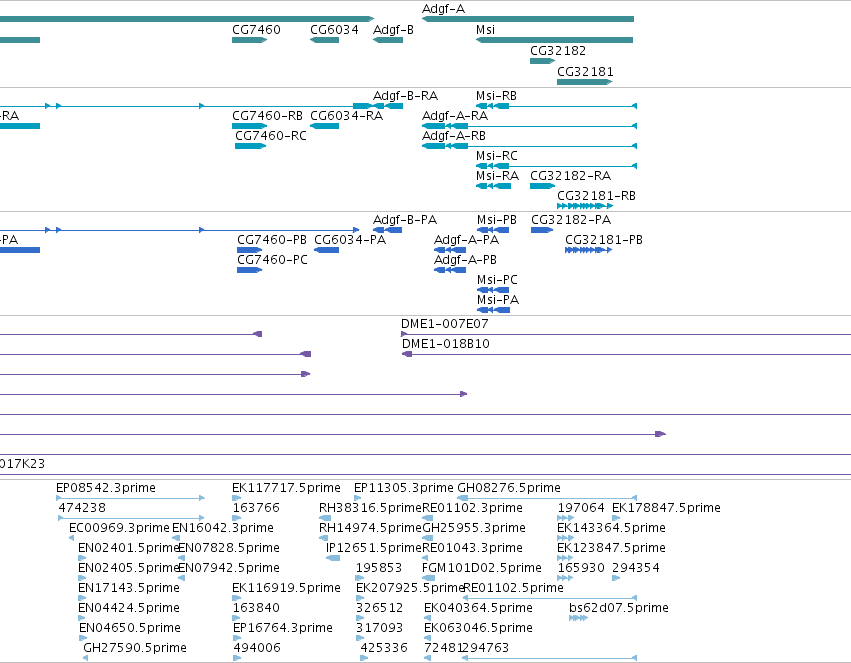851x663 pixels.
Task: Select EST feature 163766
Action: pos(256,508)
